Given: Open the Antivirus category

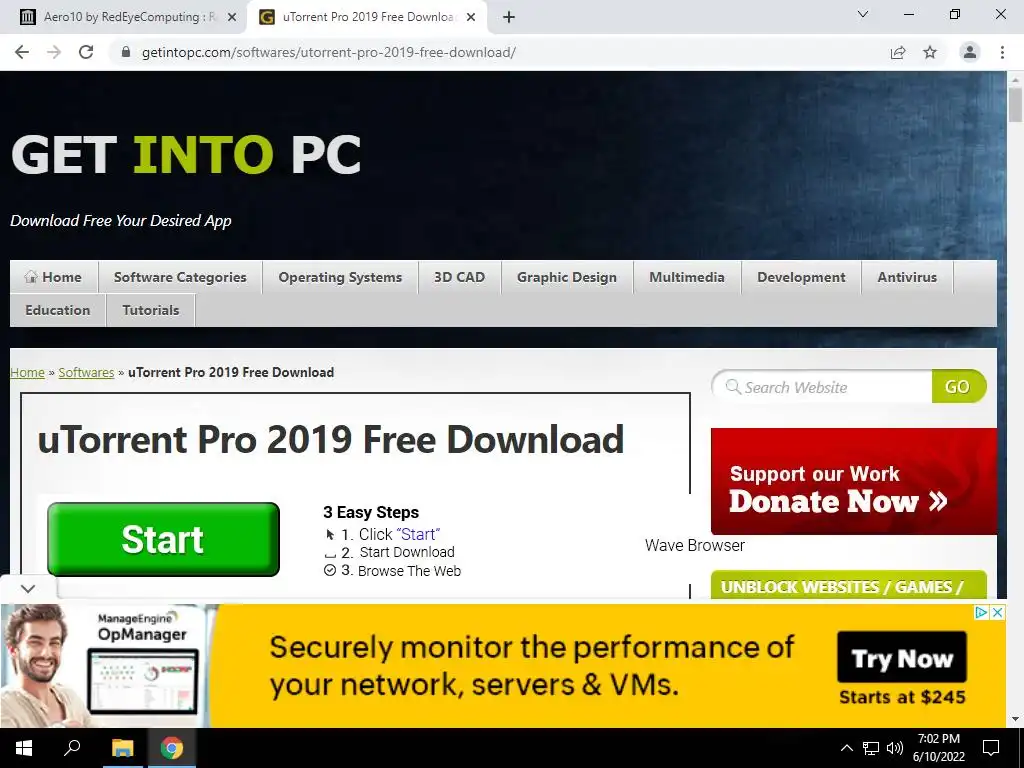Looking at the screenshot, I should [x=907, y=277].
